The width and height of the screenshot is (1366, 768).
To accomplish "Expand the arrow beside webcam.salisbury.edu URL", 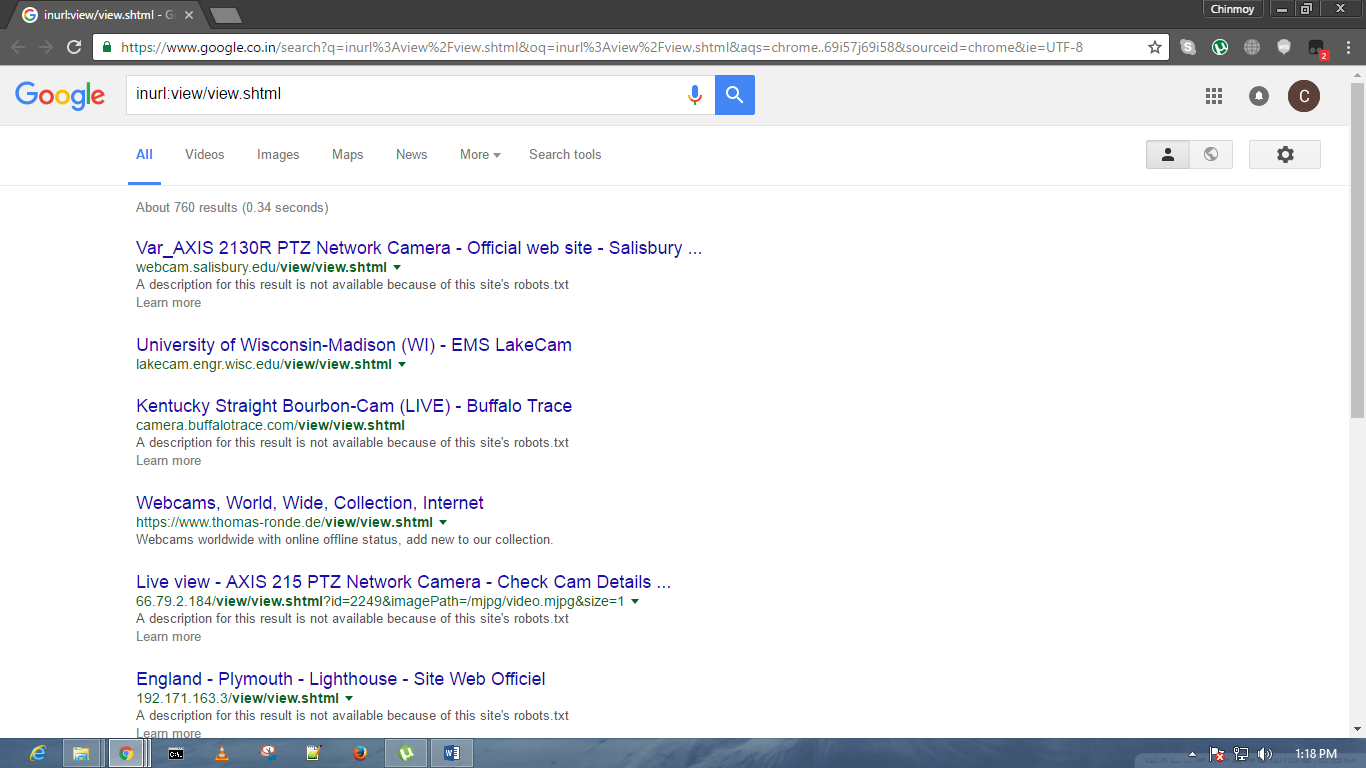I will [397, 268].
